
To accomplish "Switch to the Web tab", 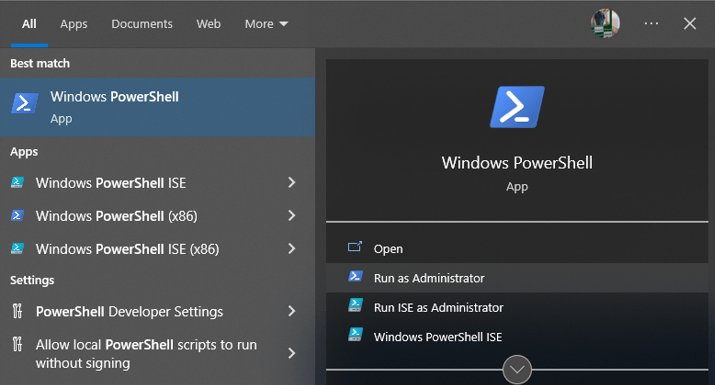I will 208,24.
